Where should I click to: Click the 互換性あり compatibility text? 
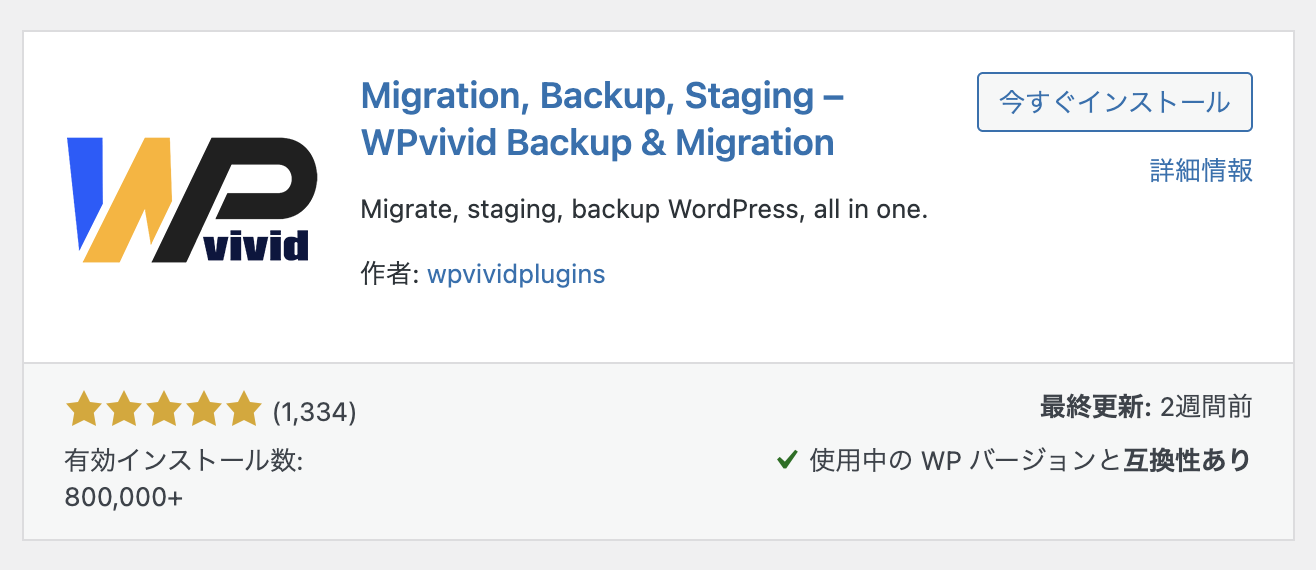[1187, 460]
